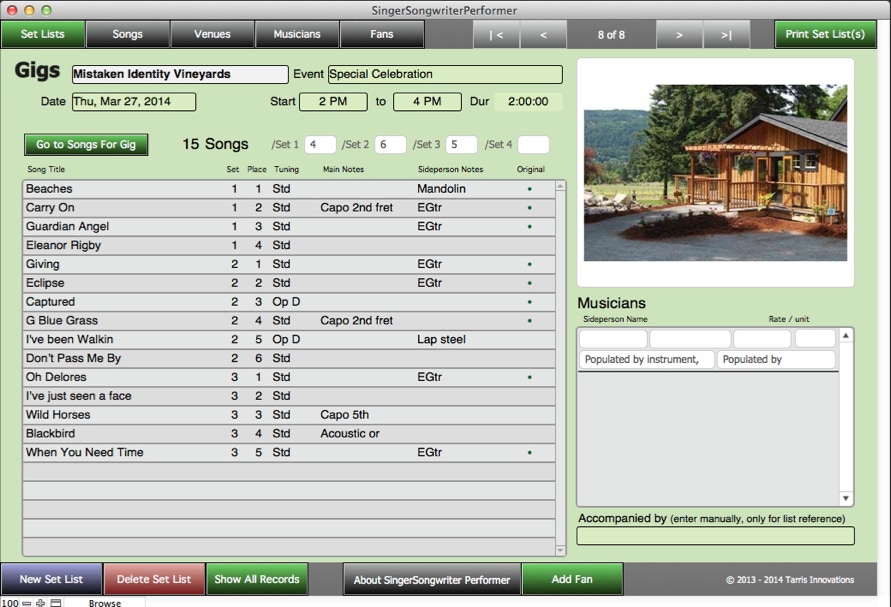The image size is (891, 607).
Task: Advance to the next record arrow
Action: click(680, 34)
